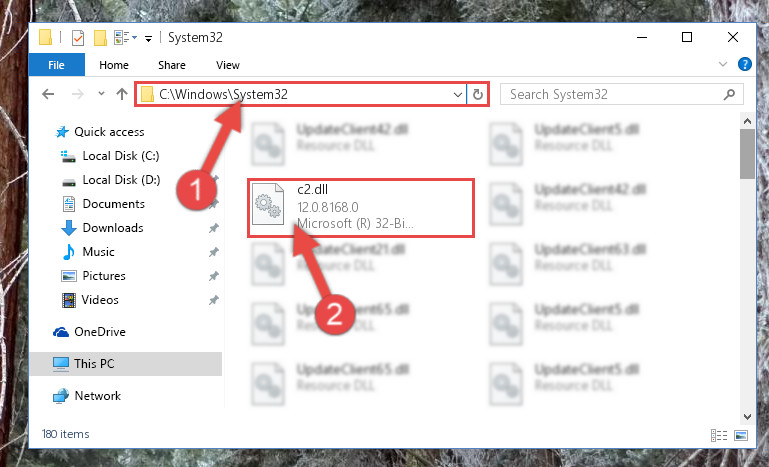Click the New folder quick toolbar icon
Image resolution: width=769 pixels, height=467 pixels.
(x=100, y=38)
